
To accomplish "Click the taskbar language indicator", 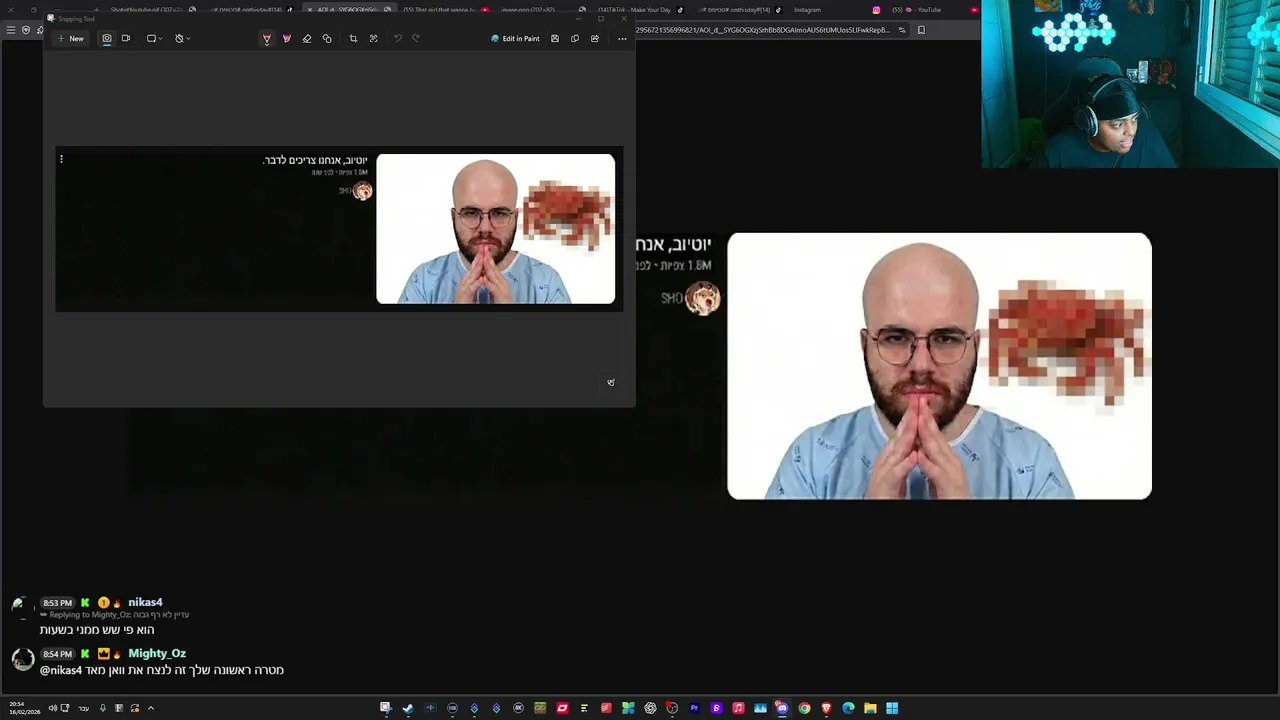I will coord(84,708).
